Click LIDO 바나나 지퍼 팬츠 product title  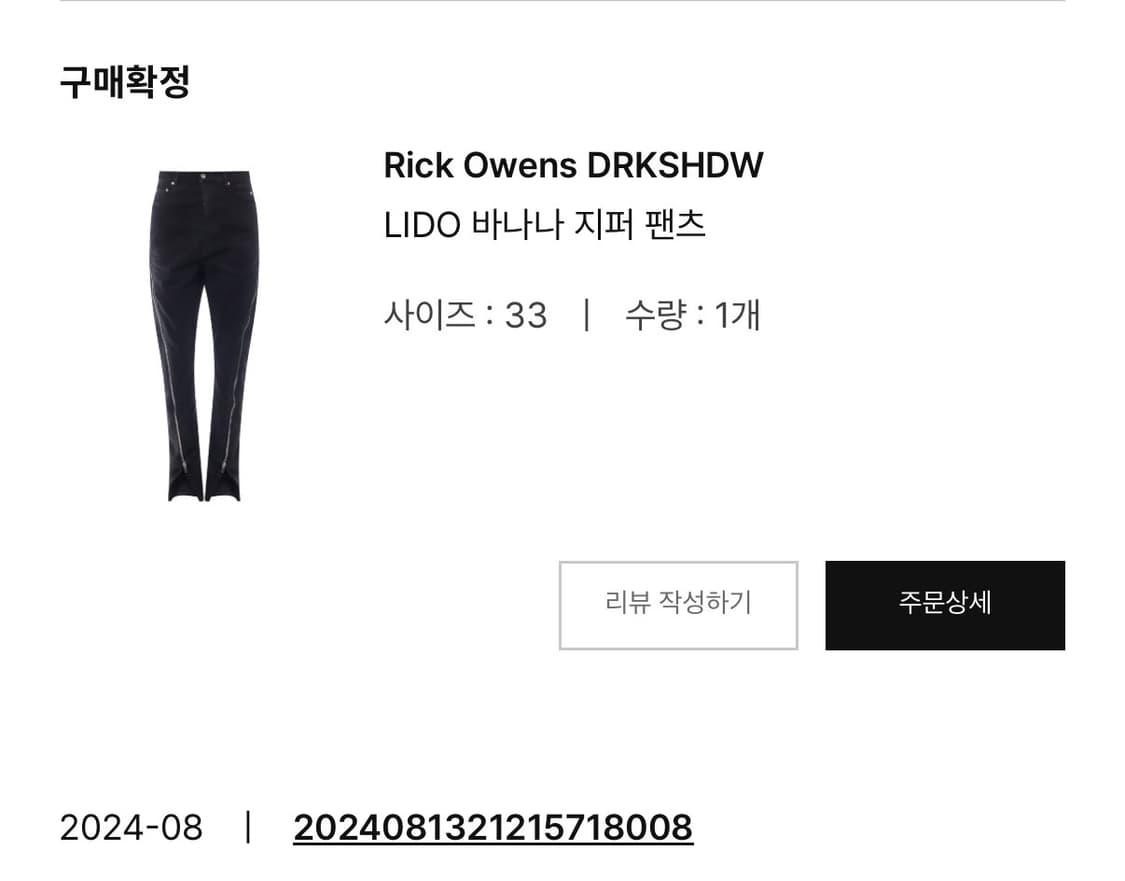(x=545, y=225)
